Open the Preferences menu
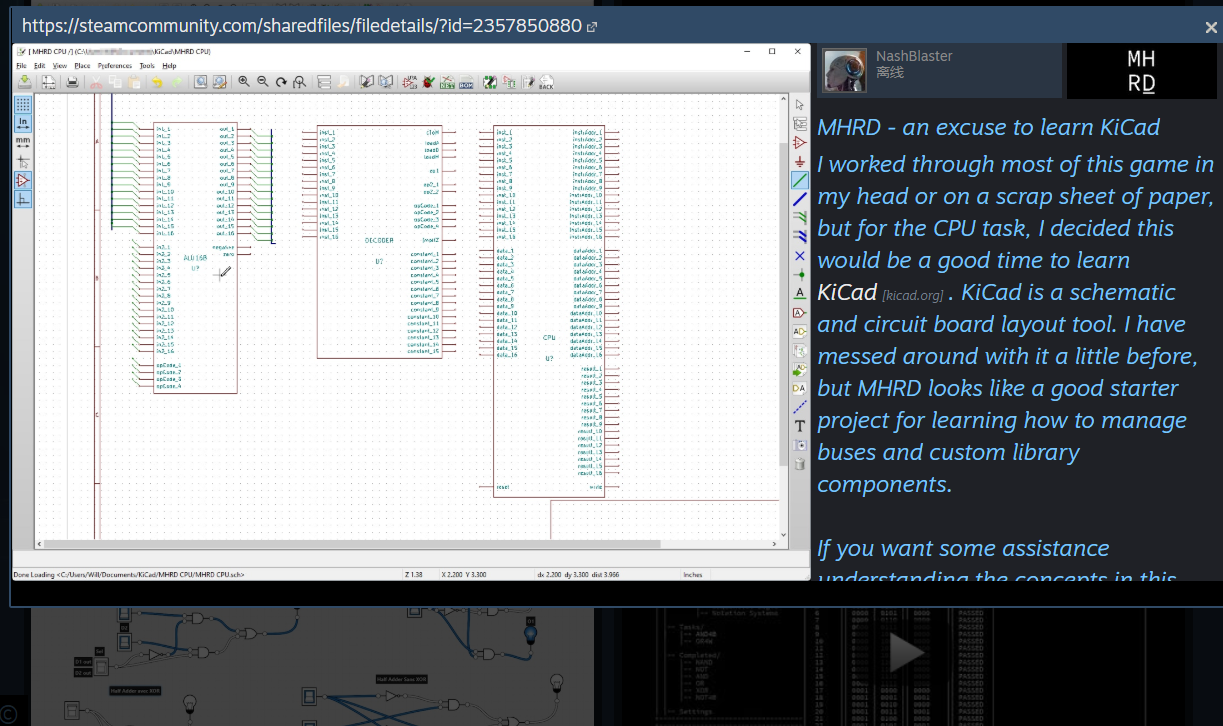The height and width of the screenshot is (726, 1223). point(114,65)
